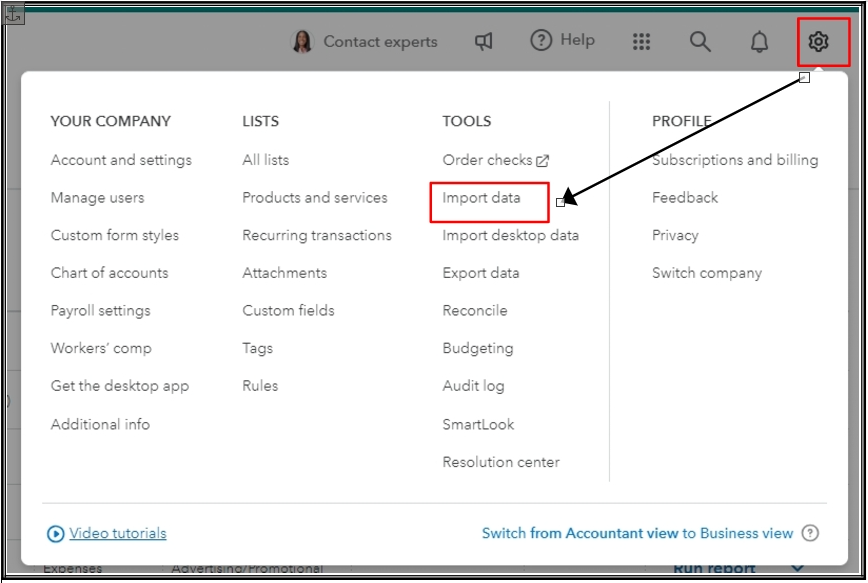Open the notifications bell

(760, 42)
